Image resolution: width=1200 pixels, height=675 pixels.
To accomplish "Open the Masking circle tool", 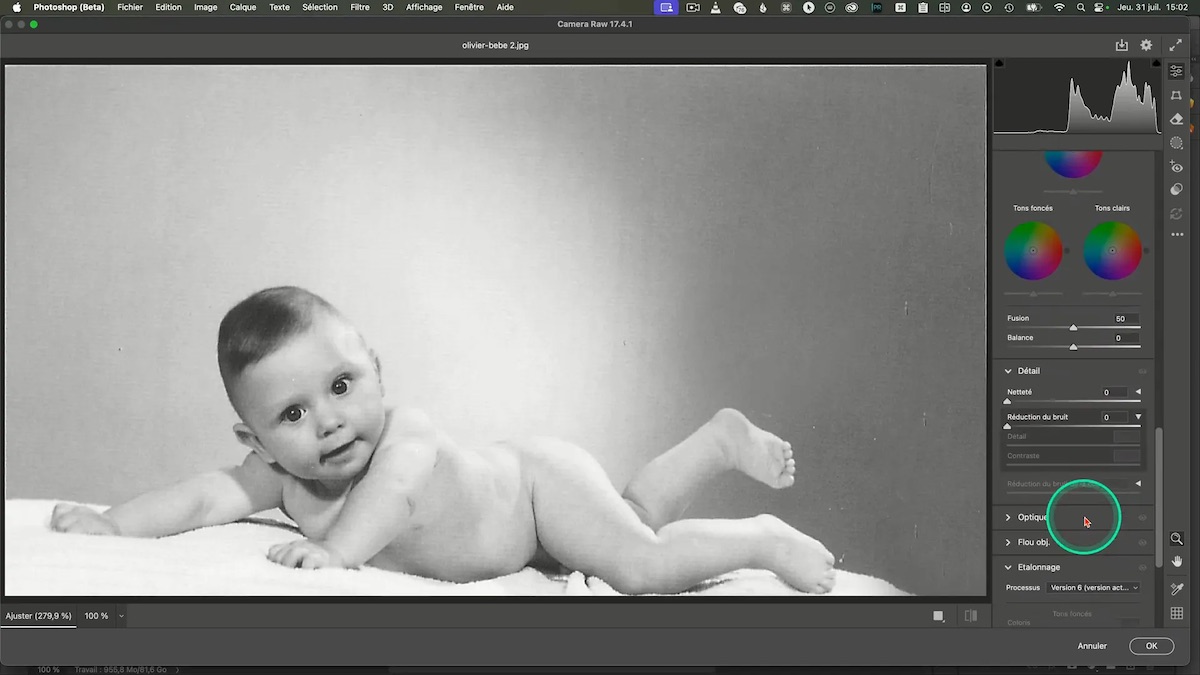I will (1176, 143).
